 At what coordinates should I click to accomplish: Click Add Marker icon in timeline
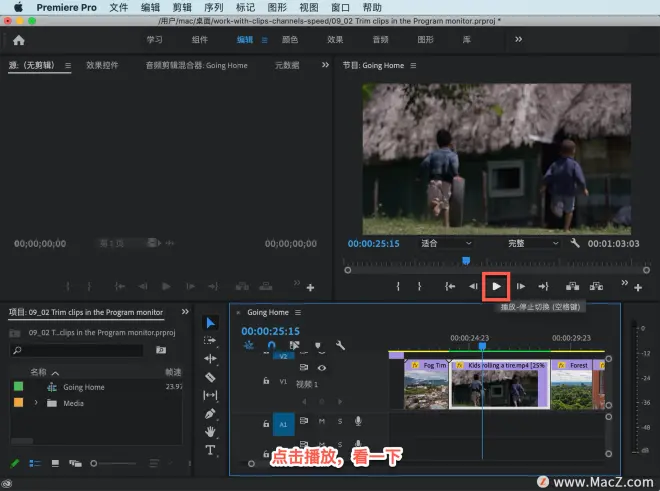coord(318,346)
